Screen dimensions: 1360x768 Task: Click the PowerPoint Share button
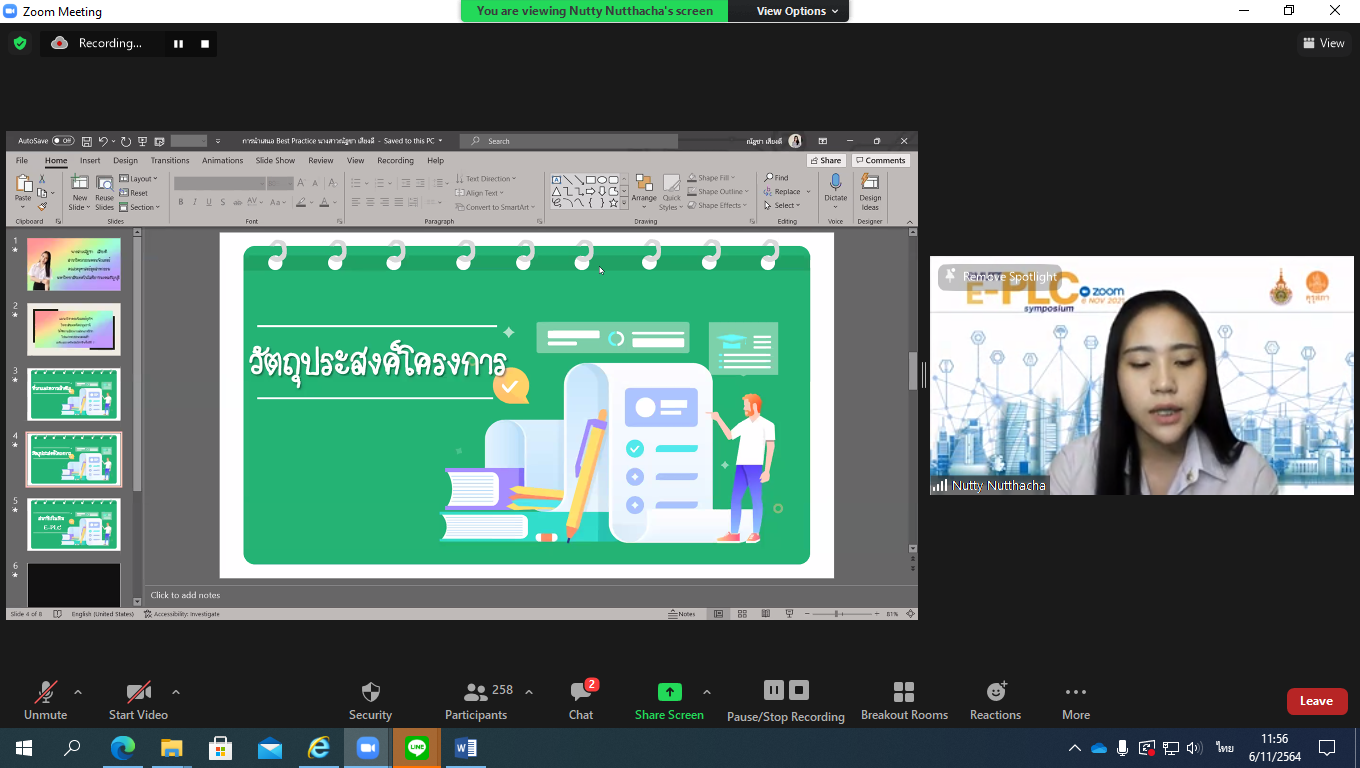(826, 160)
